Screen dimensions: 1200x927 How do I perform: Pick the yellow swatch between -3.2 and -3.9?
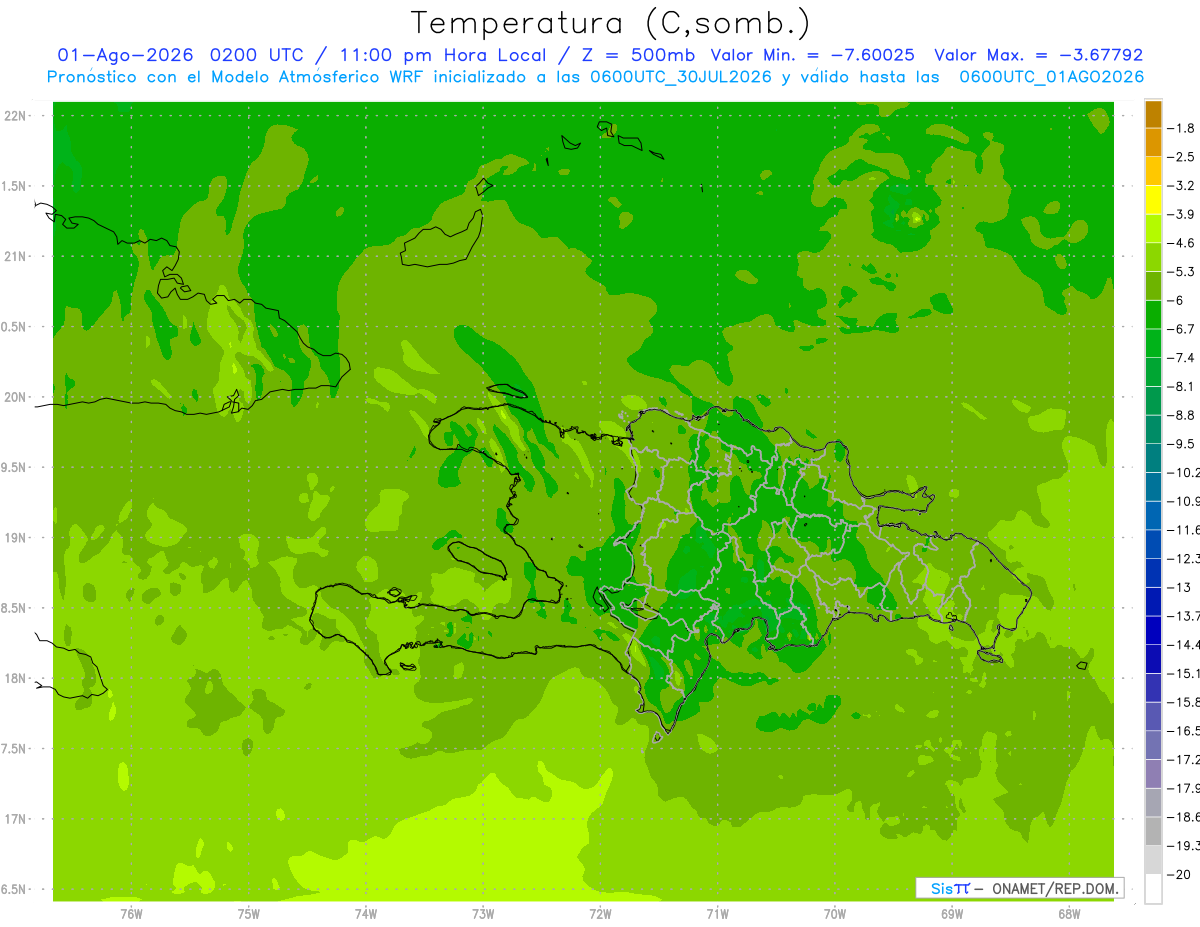1153,199
